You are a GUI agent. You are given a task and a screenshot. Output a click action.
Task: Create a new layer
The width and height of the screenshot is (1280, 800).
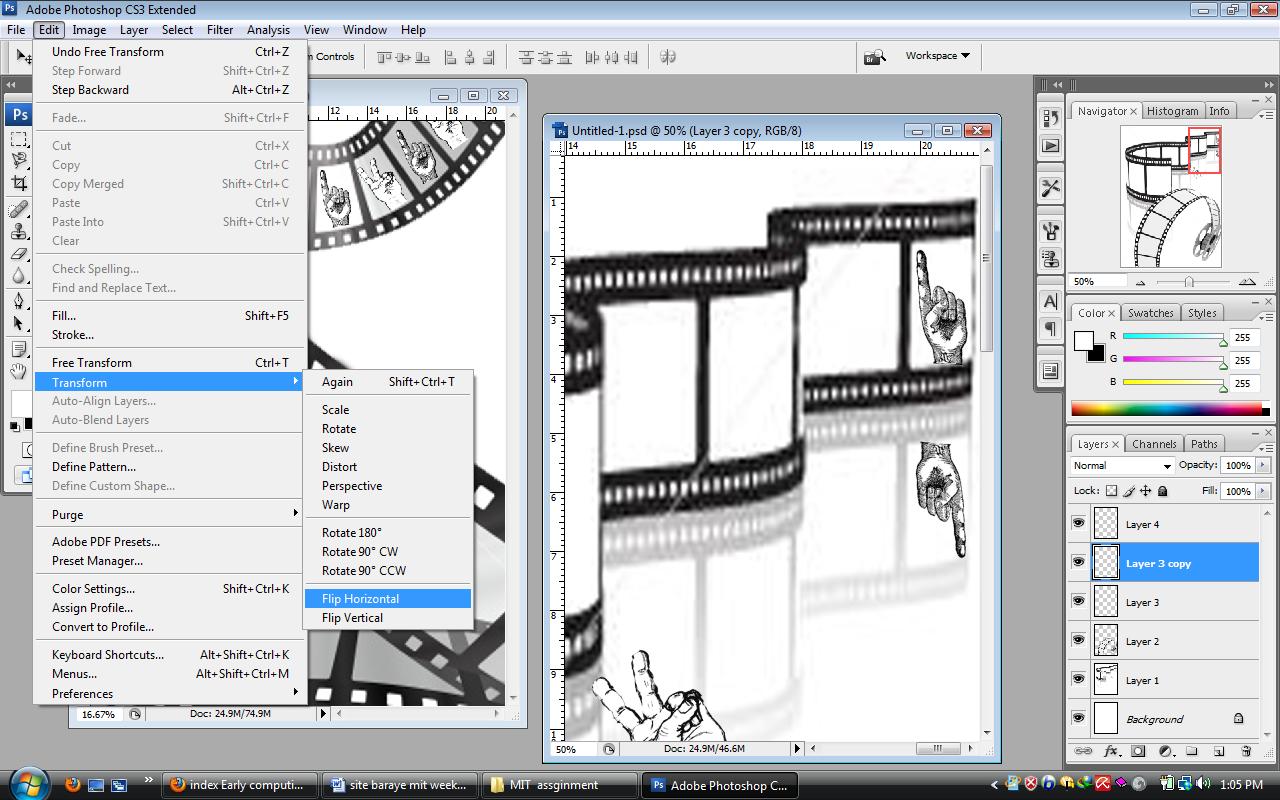click(x=1219, y=751)
